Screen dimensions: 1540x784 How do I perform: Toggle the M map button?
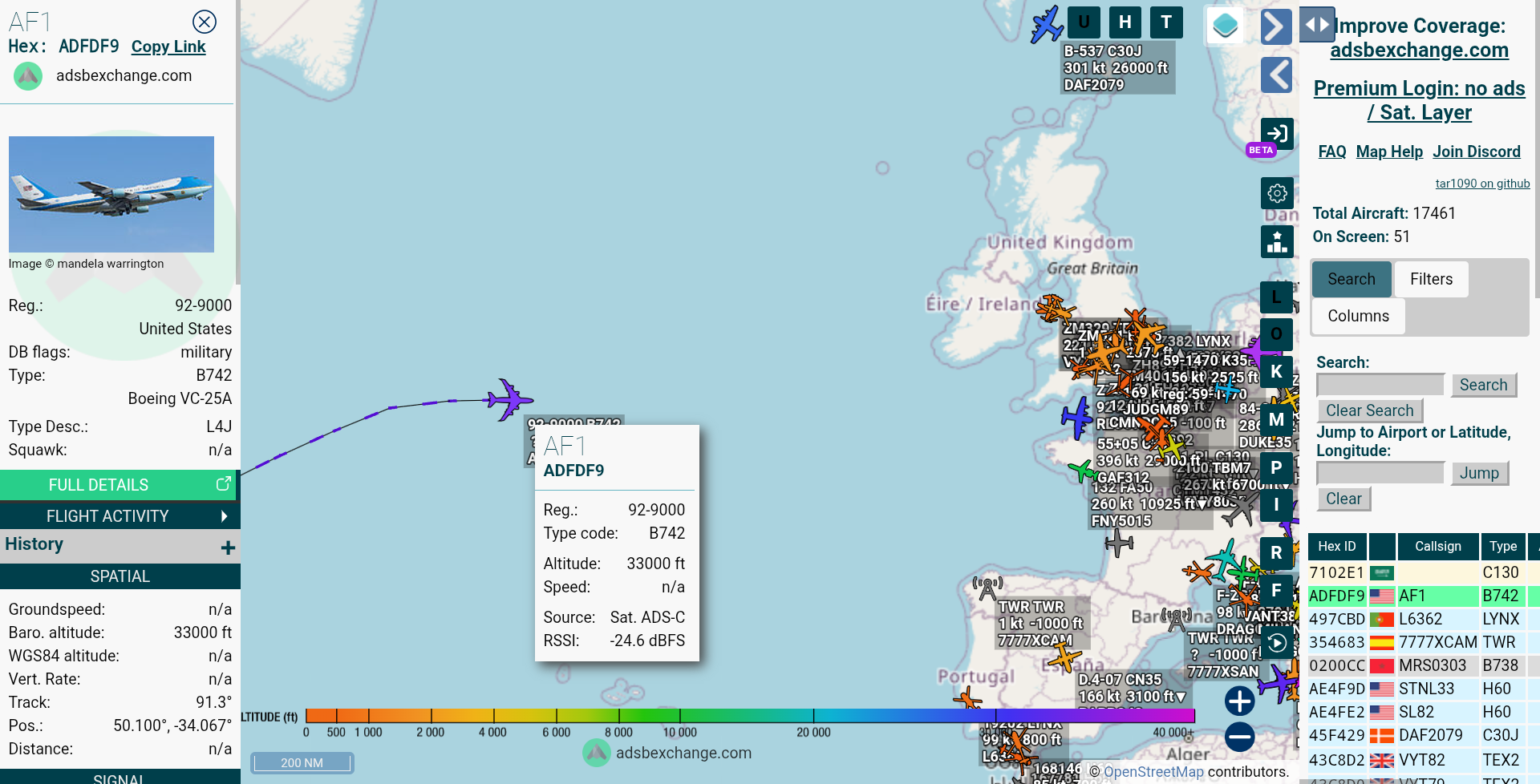tap(1276, 419)
